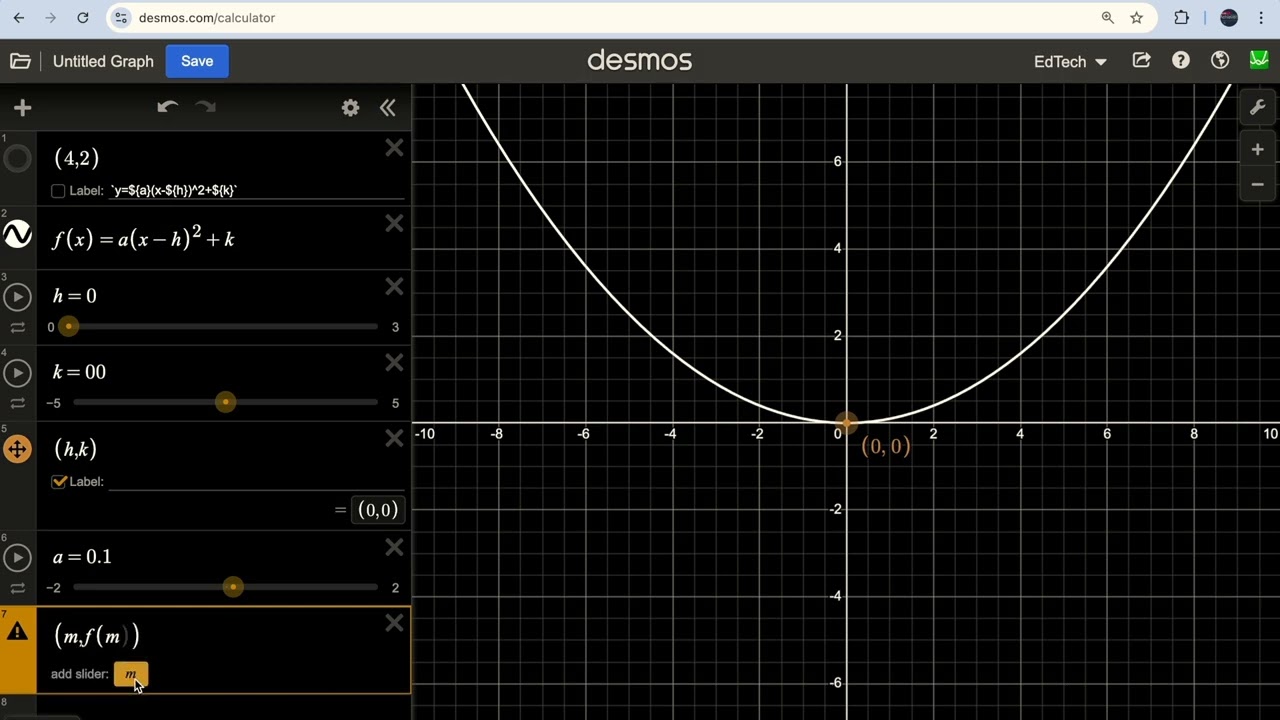Open the warning icon on expression 7

(17, 632)
